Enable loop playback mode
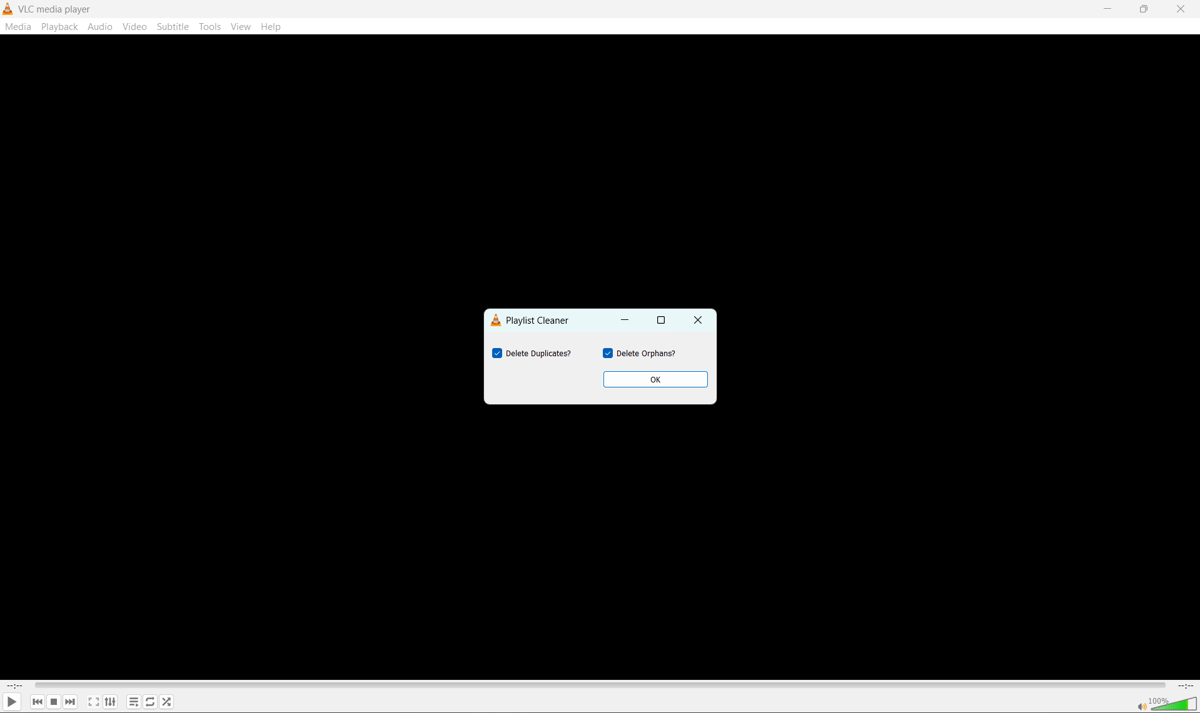 point(149,701)
